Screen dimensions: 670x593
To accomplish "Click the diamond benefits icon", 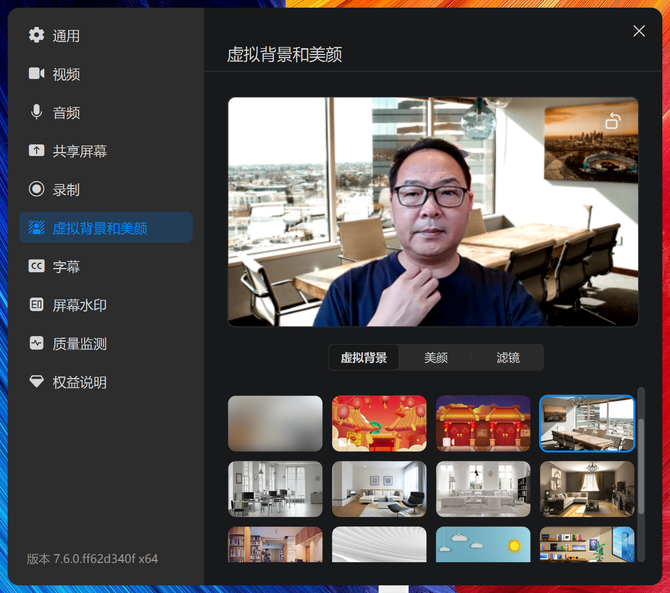I will [x=36, y=381].
